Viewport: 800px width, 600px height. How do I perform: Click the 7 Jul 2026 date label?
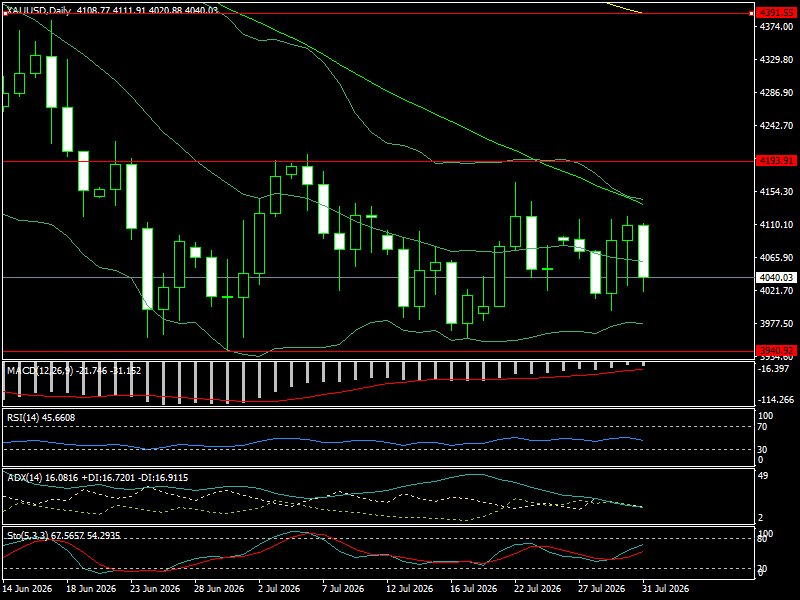tap(343, 589)
